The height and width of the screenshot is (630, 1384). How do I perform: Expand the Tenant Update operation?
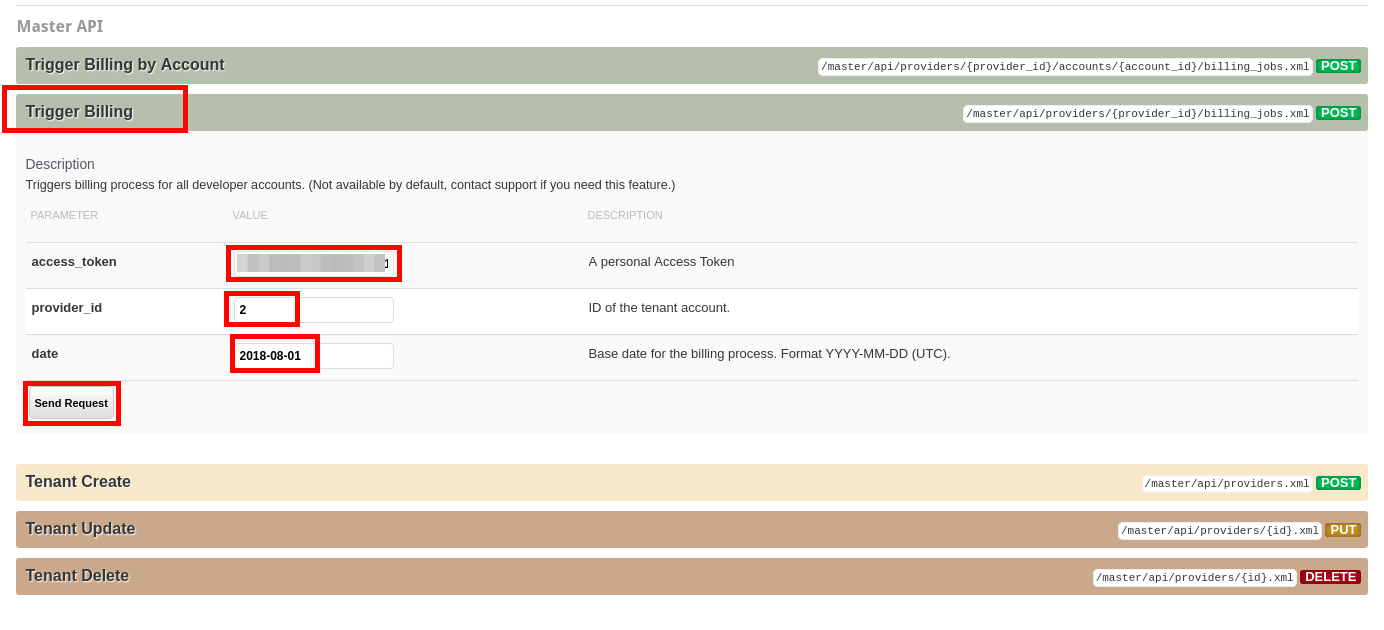coord(80,529)
